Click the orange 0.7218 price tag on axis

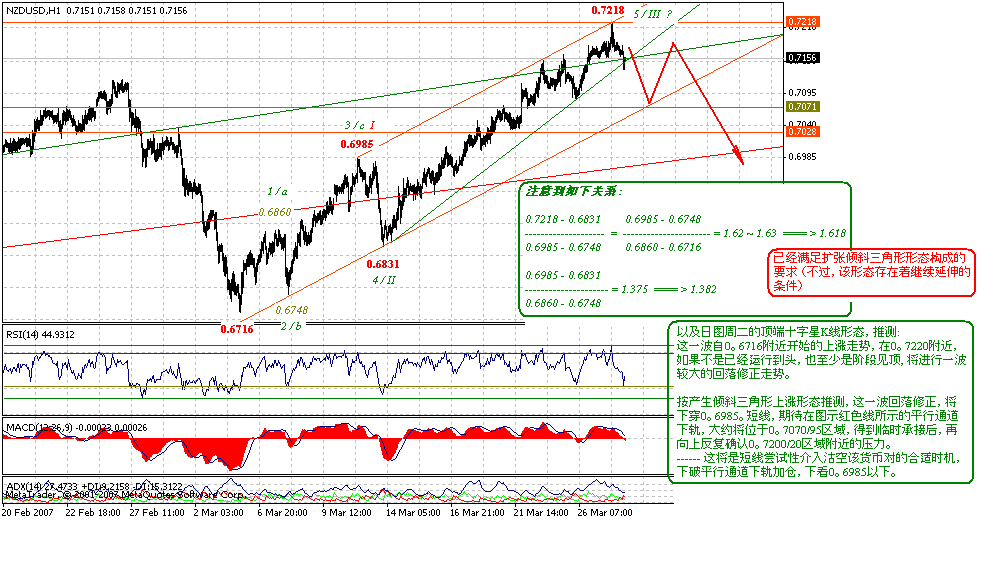click(x=803, y=22)
